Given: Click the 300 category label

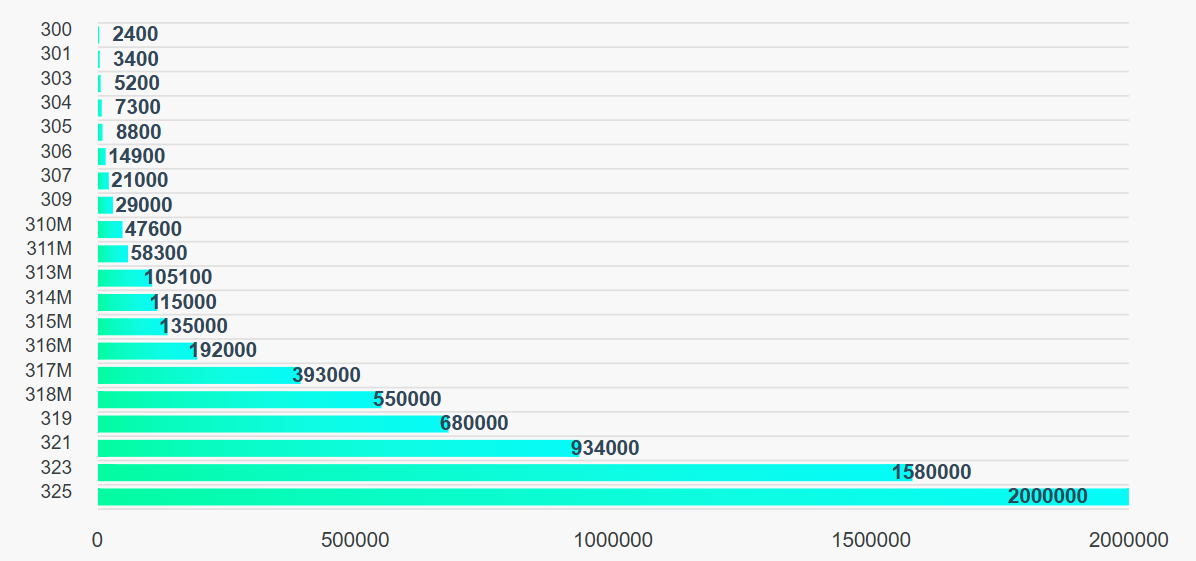Looking at the screenshot, I should point(56,30).
